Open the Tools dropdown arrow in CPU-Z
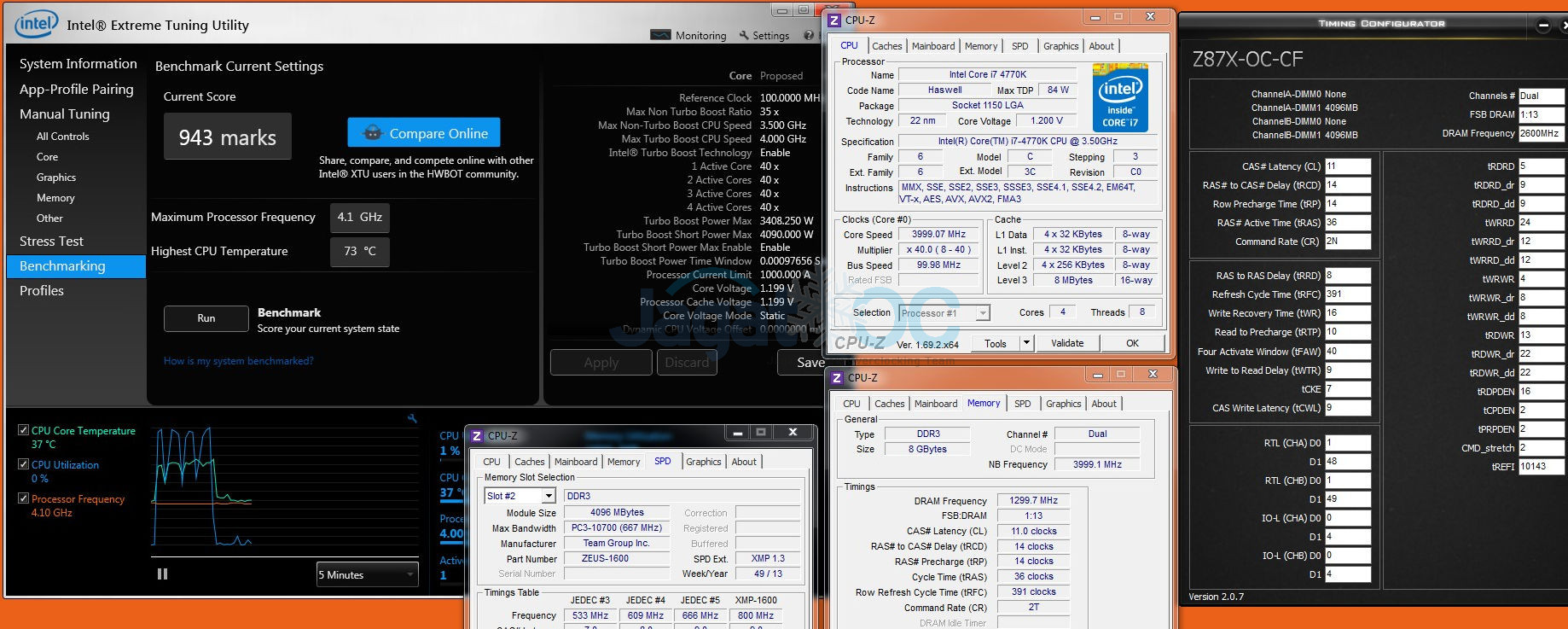The width and height of the screenshot is (1568, 629). [1026, 343]
